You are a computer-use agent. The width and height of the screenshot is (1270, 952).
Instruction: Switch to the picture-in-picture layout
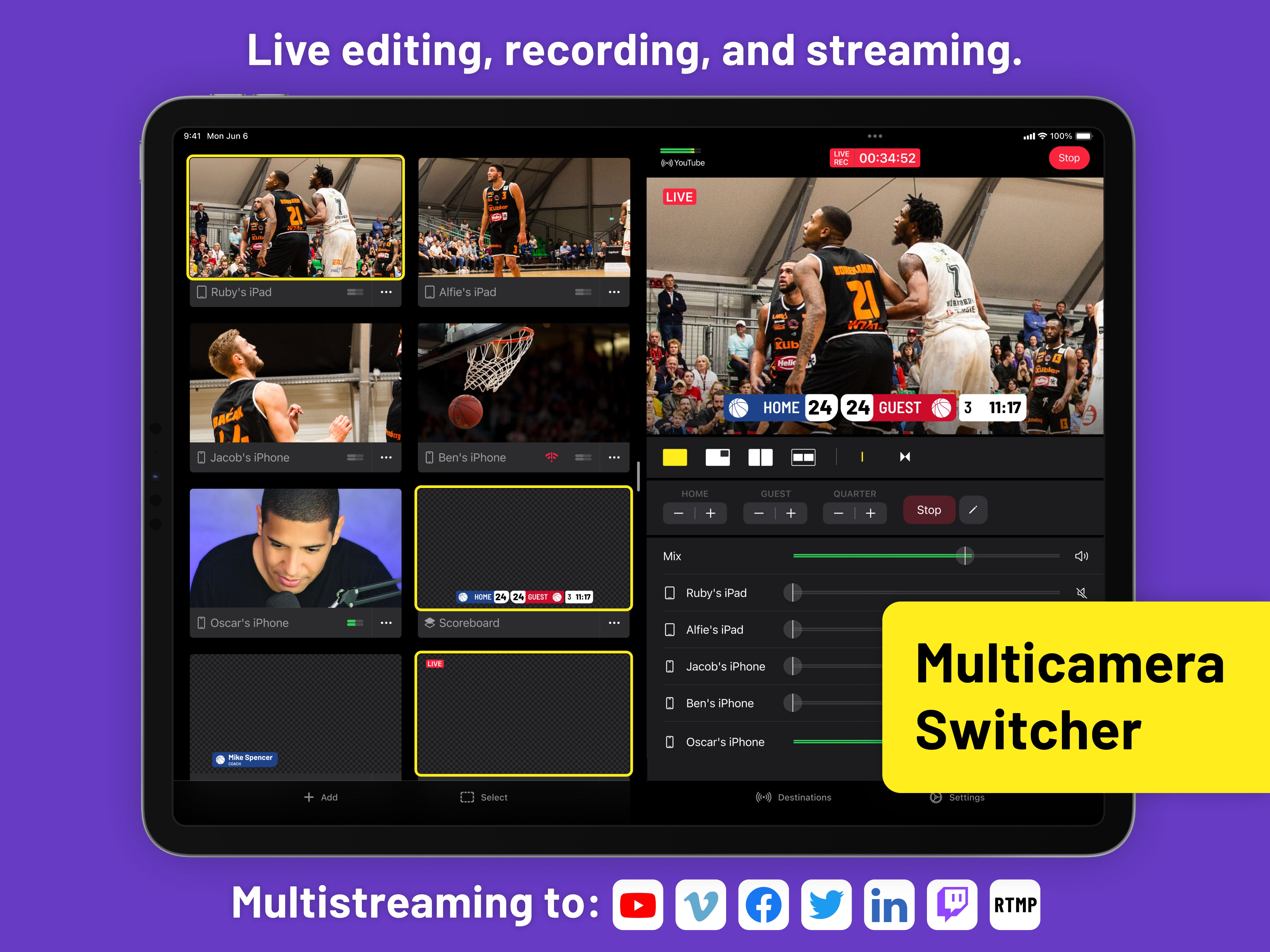[x=718, y=457]
